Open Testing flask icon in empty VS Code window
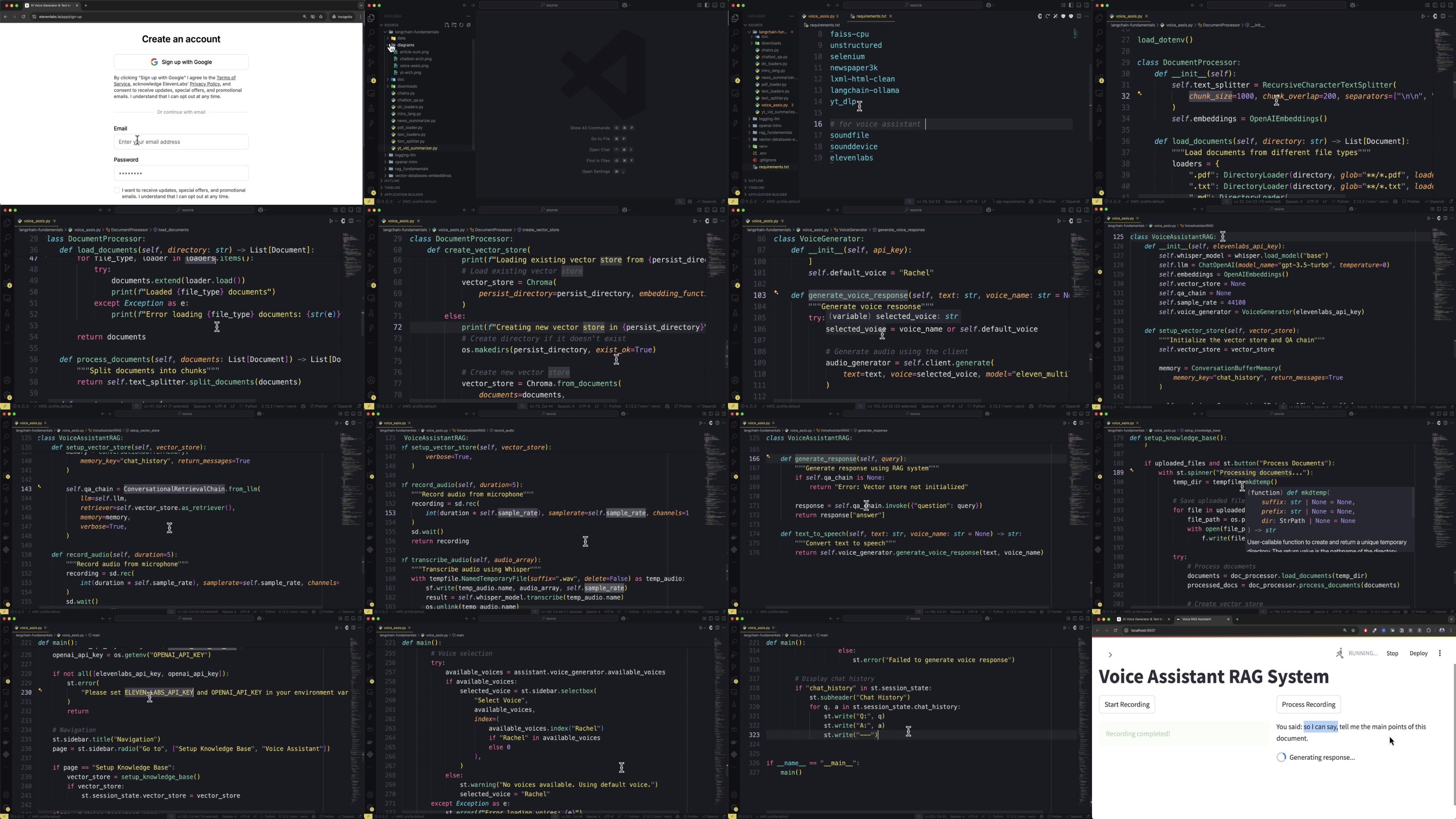The height and width of the screenshot is (819, 1456). tap(371, 108)
